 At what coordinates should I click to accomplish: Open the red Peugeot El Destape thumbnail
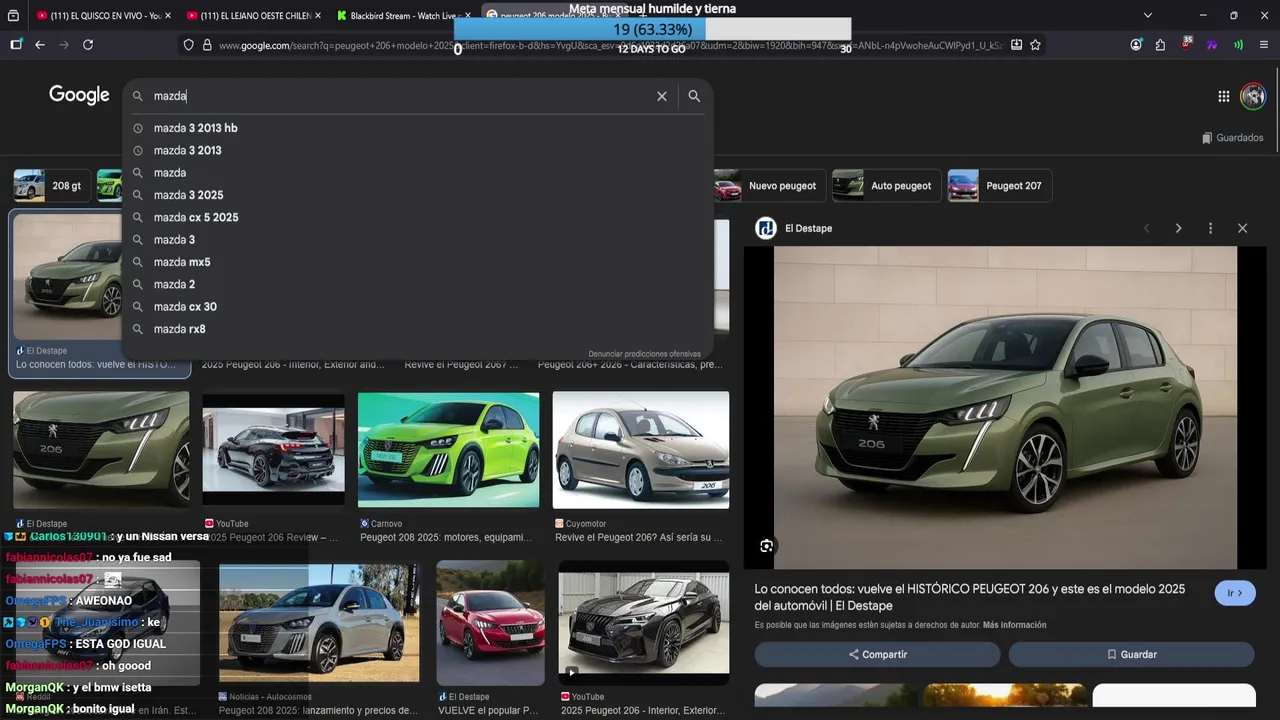pos(491,621)
